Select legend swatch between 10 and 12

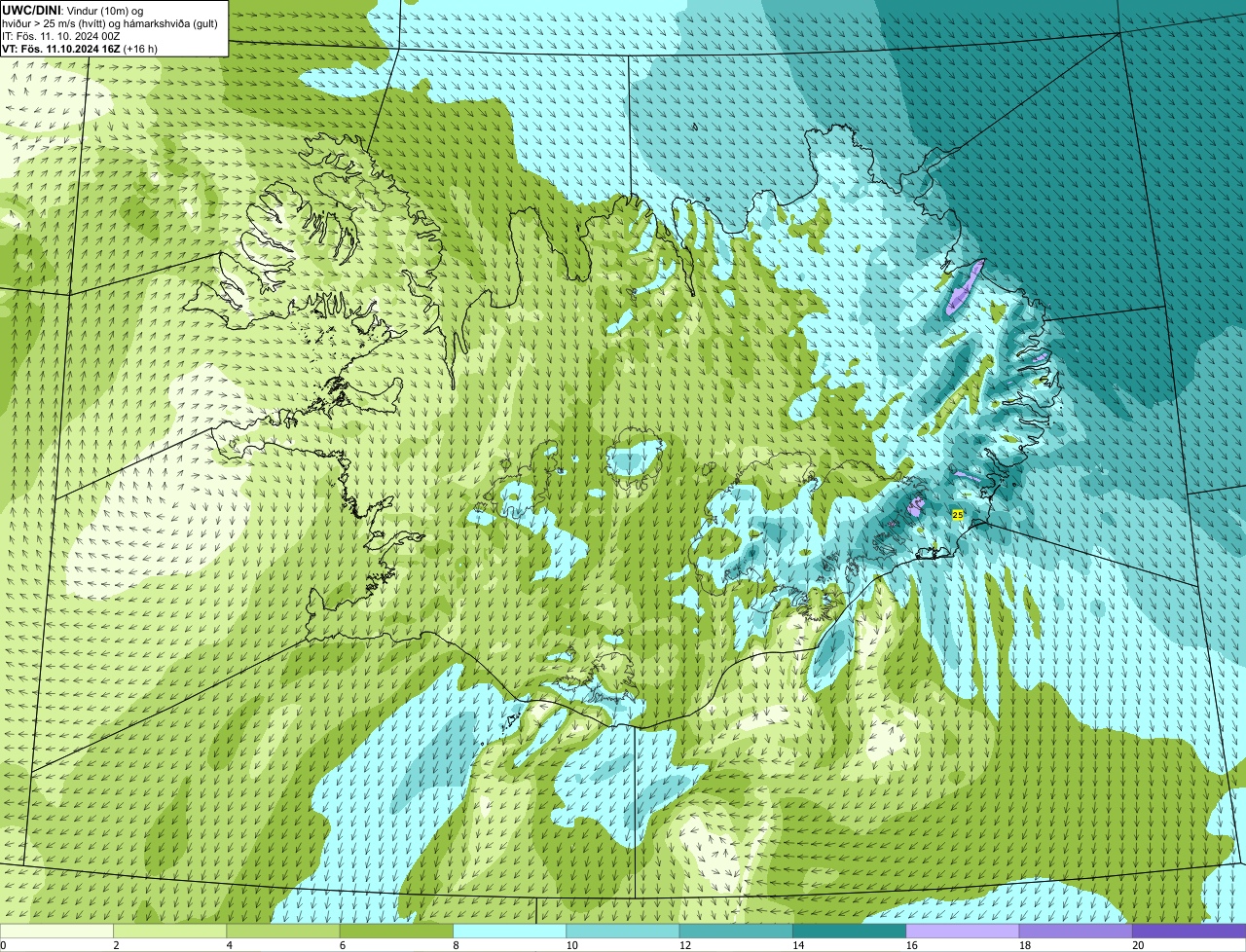[x=623, y=931]
